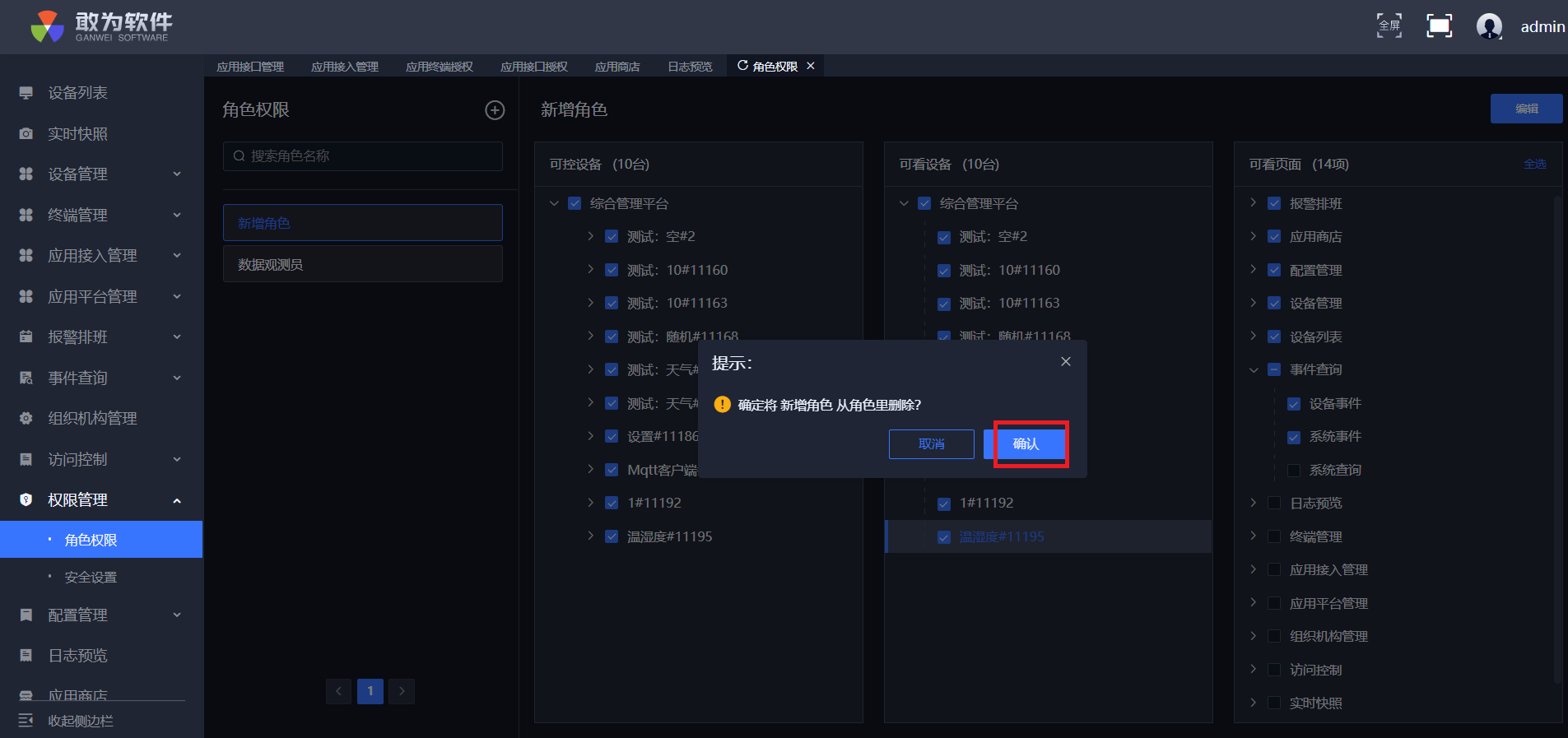Image resolution: width=1568 pixels, height=738 pixels.
Task: Expand 设备管理 sidebar menu arrow
Action: tap(177, 174)
